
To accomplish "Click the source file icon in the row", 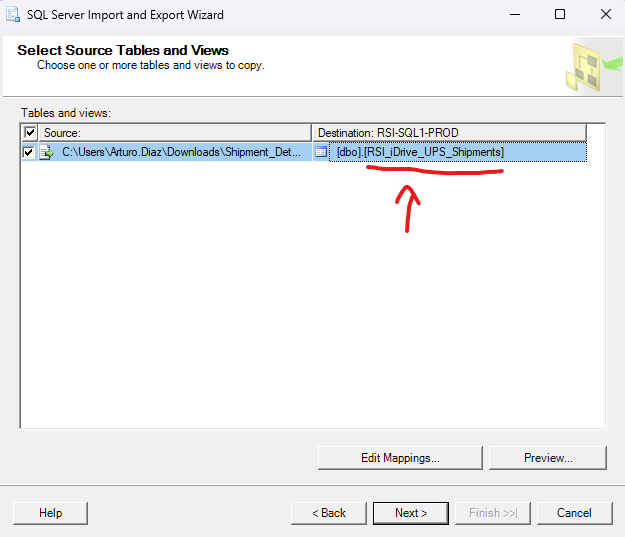I will coord(46,152).
